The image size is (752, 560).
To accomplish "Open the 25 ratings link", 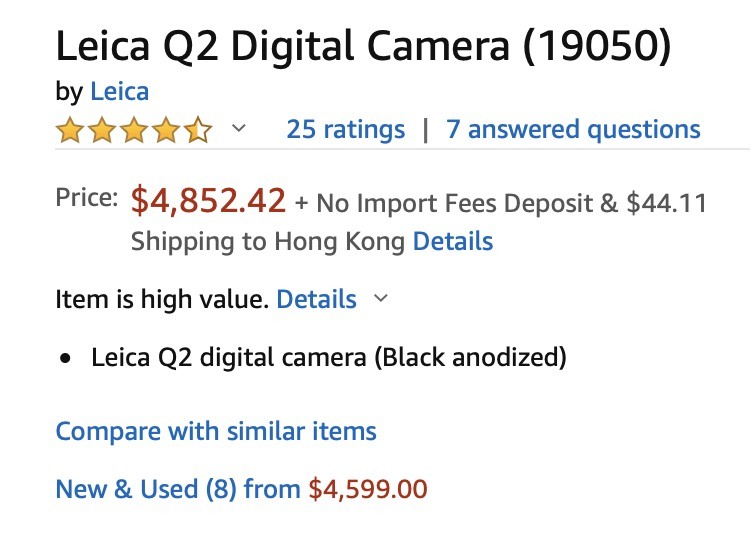I will pos(346,129).
